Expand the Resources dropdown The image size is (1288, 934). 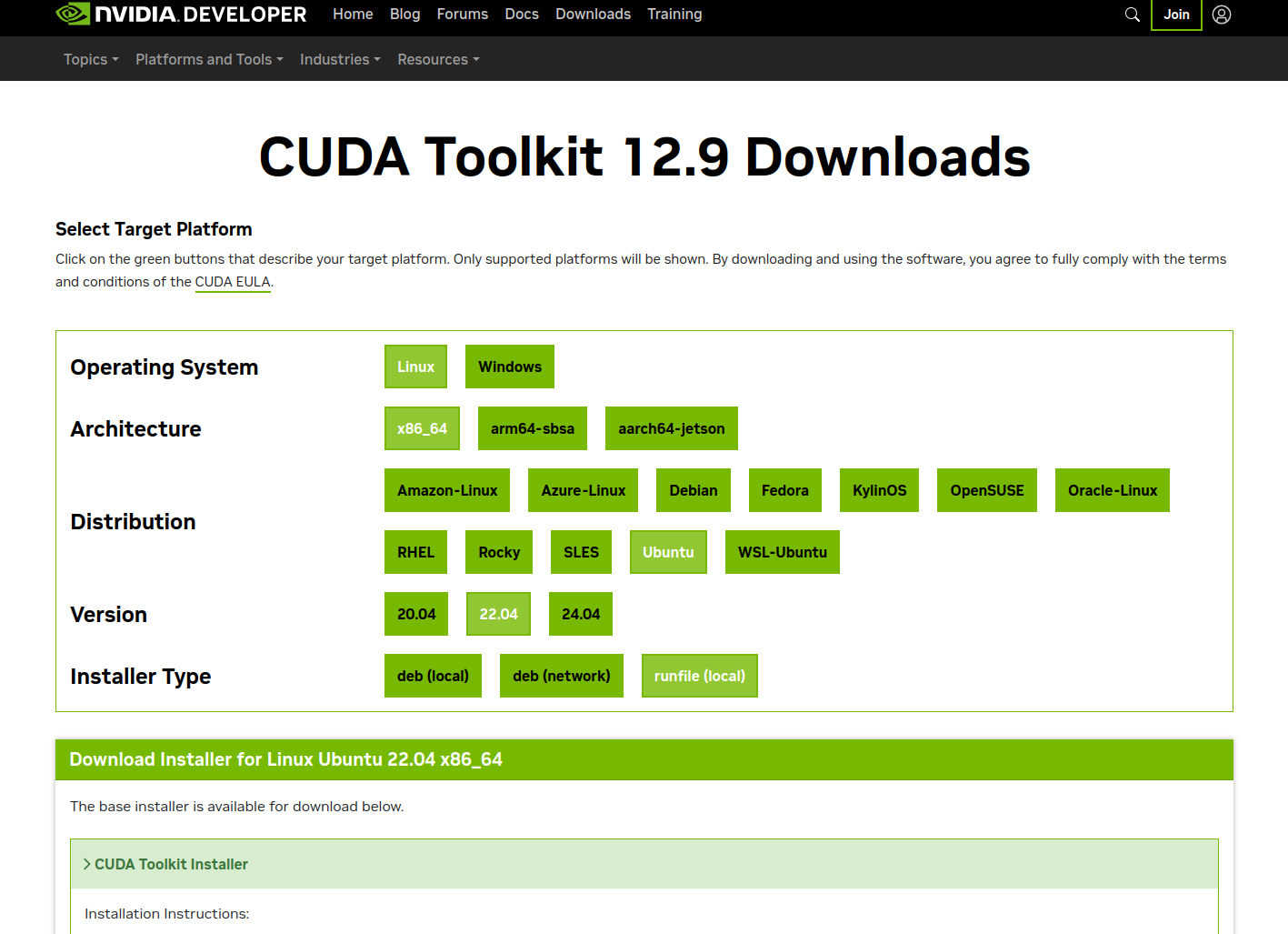coord(438,59)
